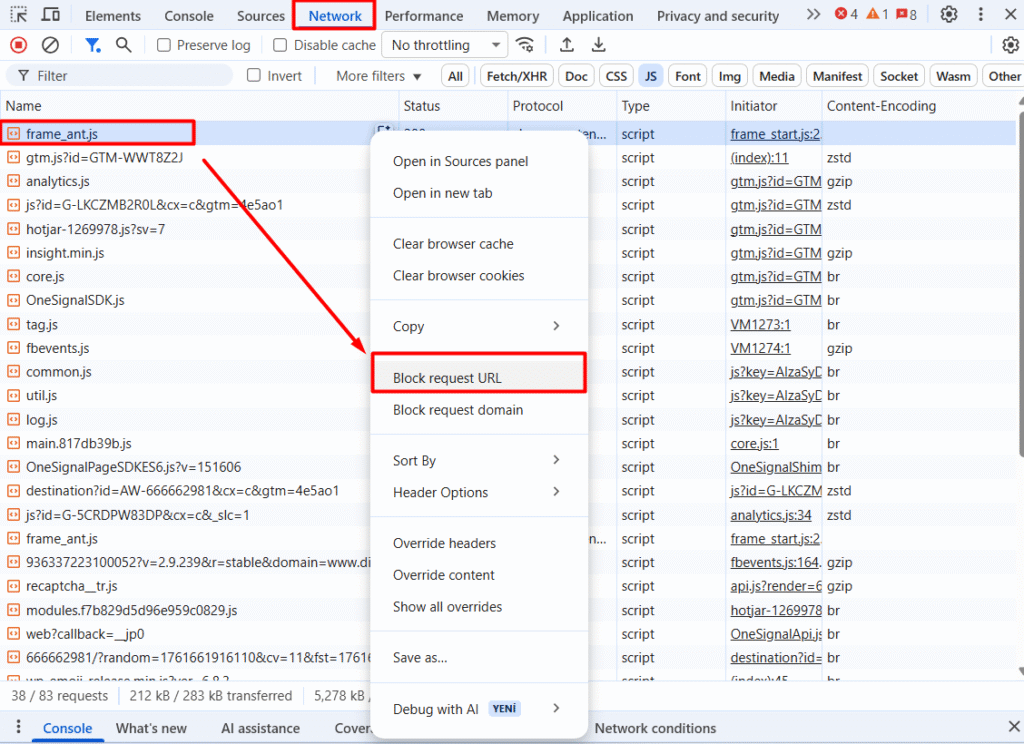Image resolution: width=1024 pixels, height=744 pixels.
Task: Select the Fetch/XHR filter button
Action: coord(516,76)
